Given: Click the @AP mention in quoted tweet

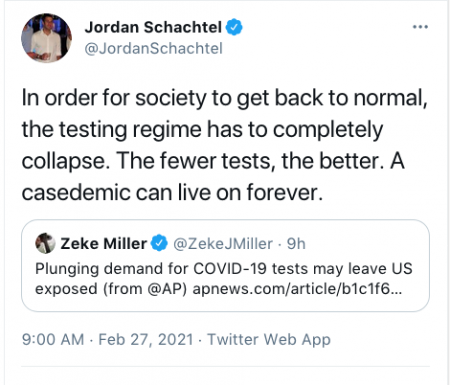Looking at the screenshot, I should click(166, 289).
